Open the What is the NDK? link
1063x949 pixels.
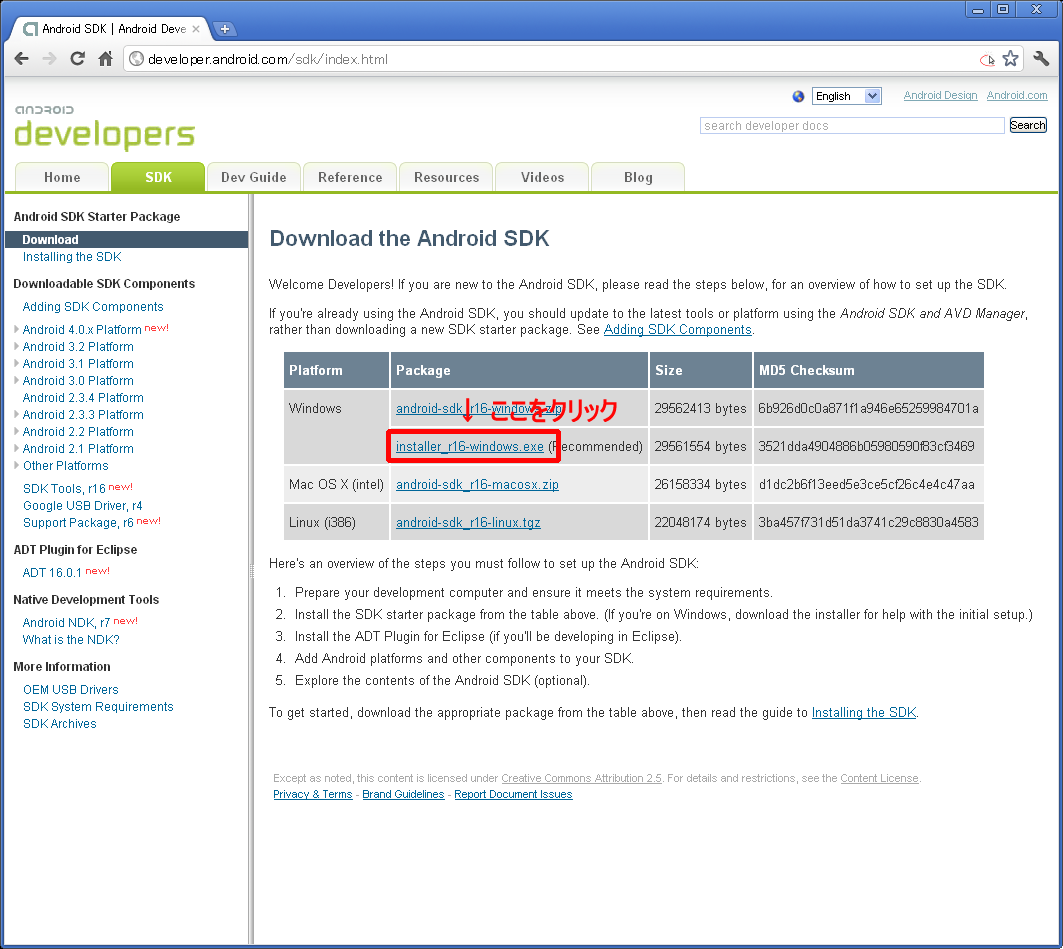pos(71,639)
